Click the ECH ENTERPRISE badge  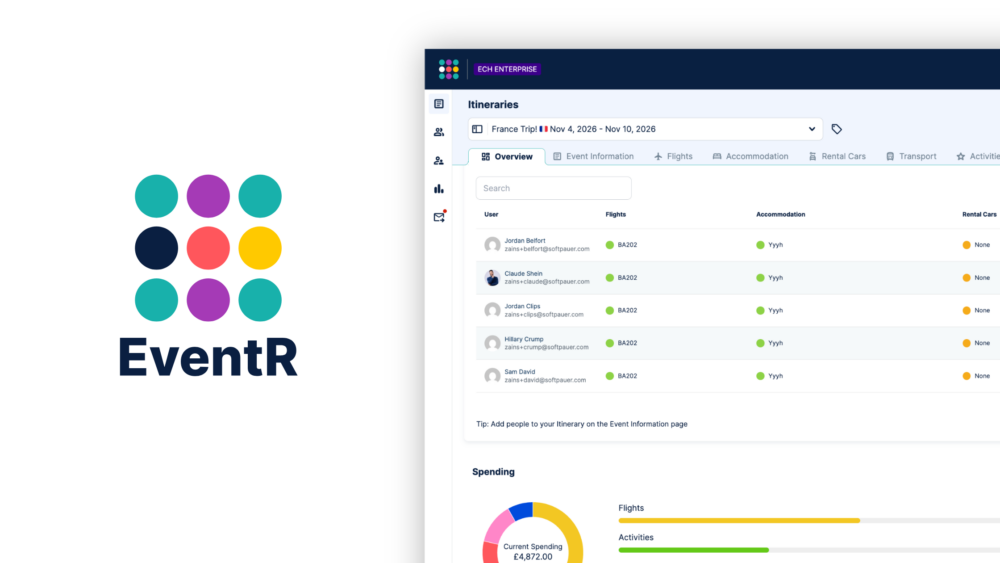click(507, 69)
